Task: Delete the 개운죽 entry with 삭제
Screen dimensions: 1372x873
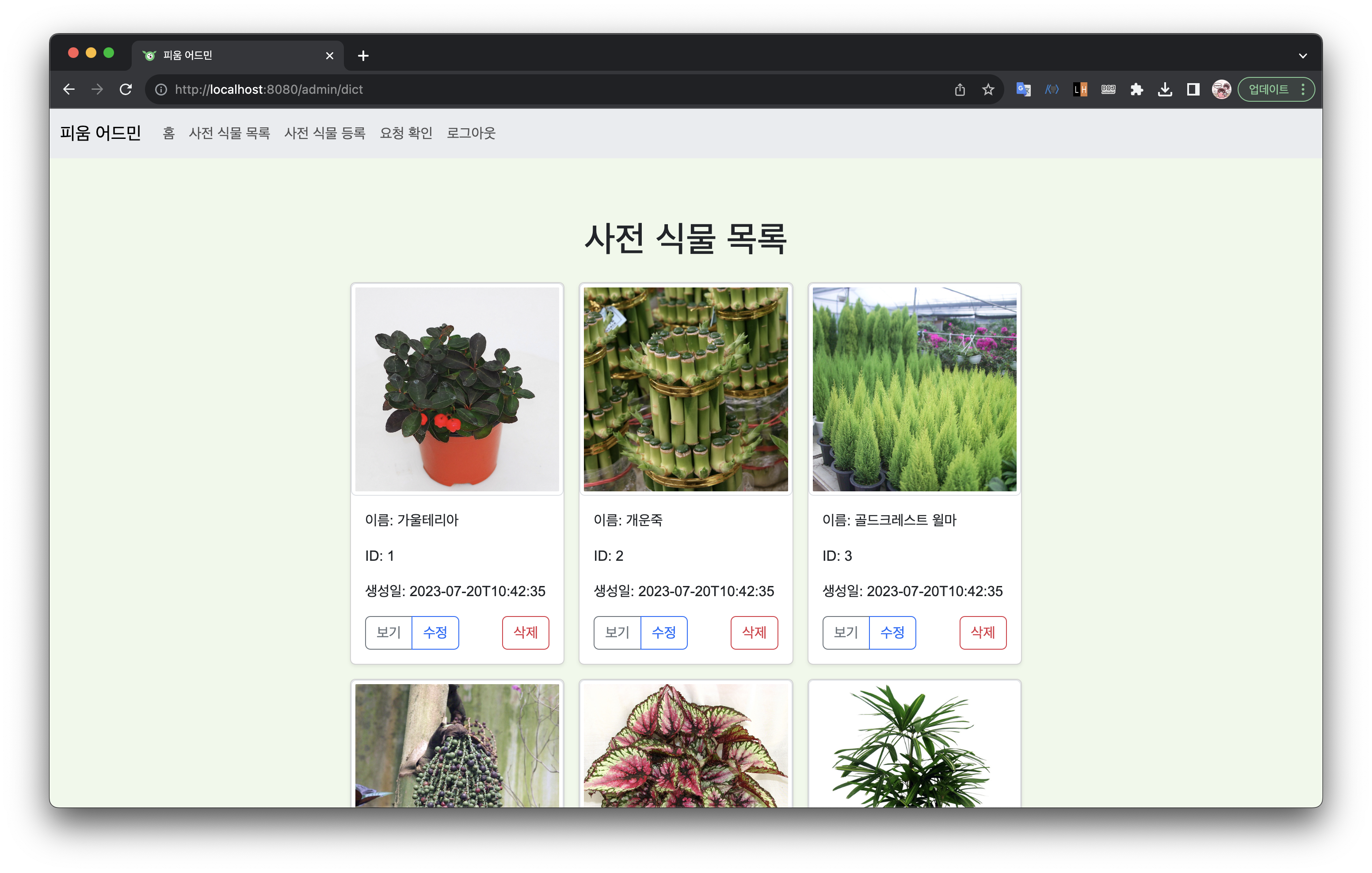Action: click(x=754, y=632)
